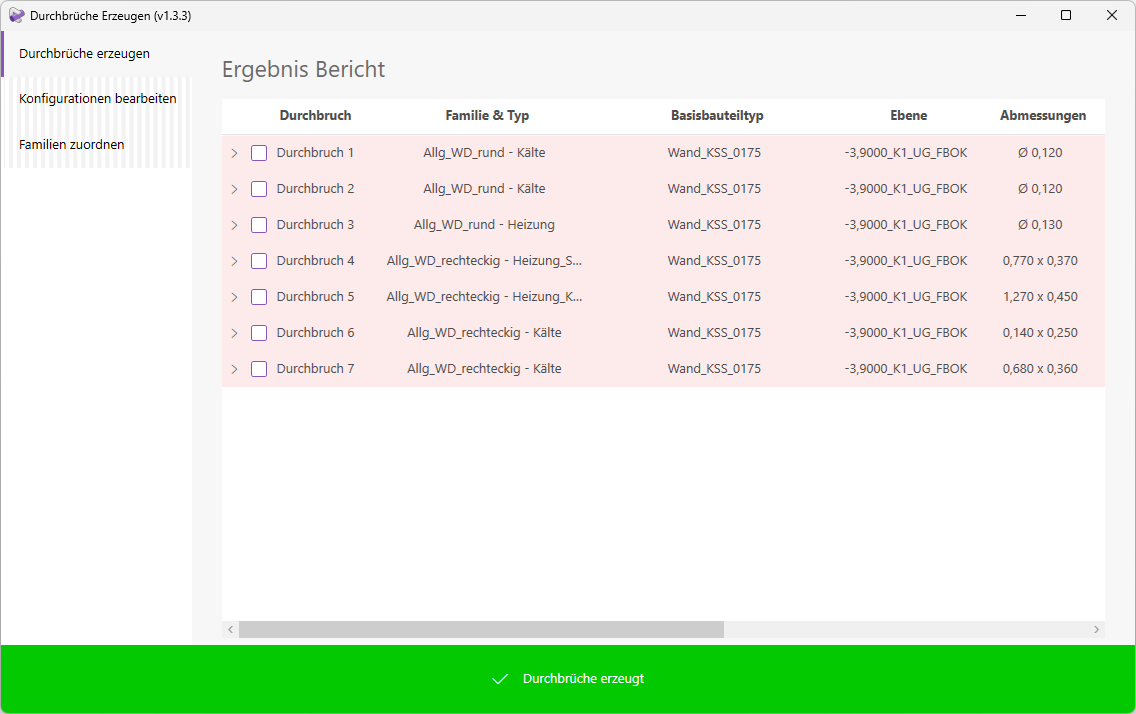Viewport: 1136px width, 714px height.
Task: Expand the Durchbruch 4 row chevron
Action: pyautogui.click(x=234, y=261)
